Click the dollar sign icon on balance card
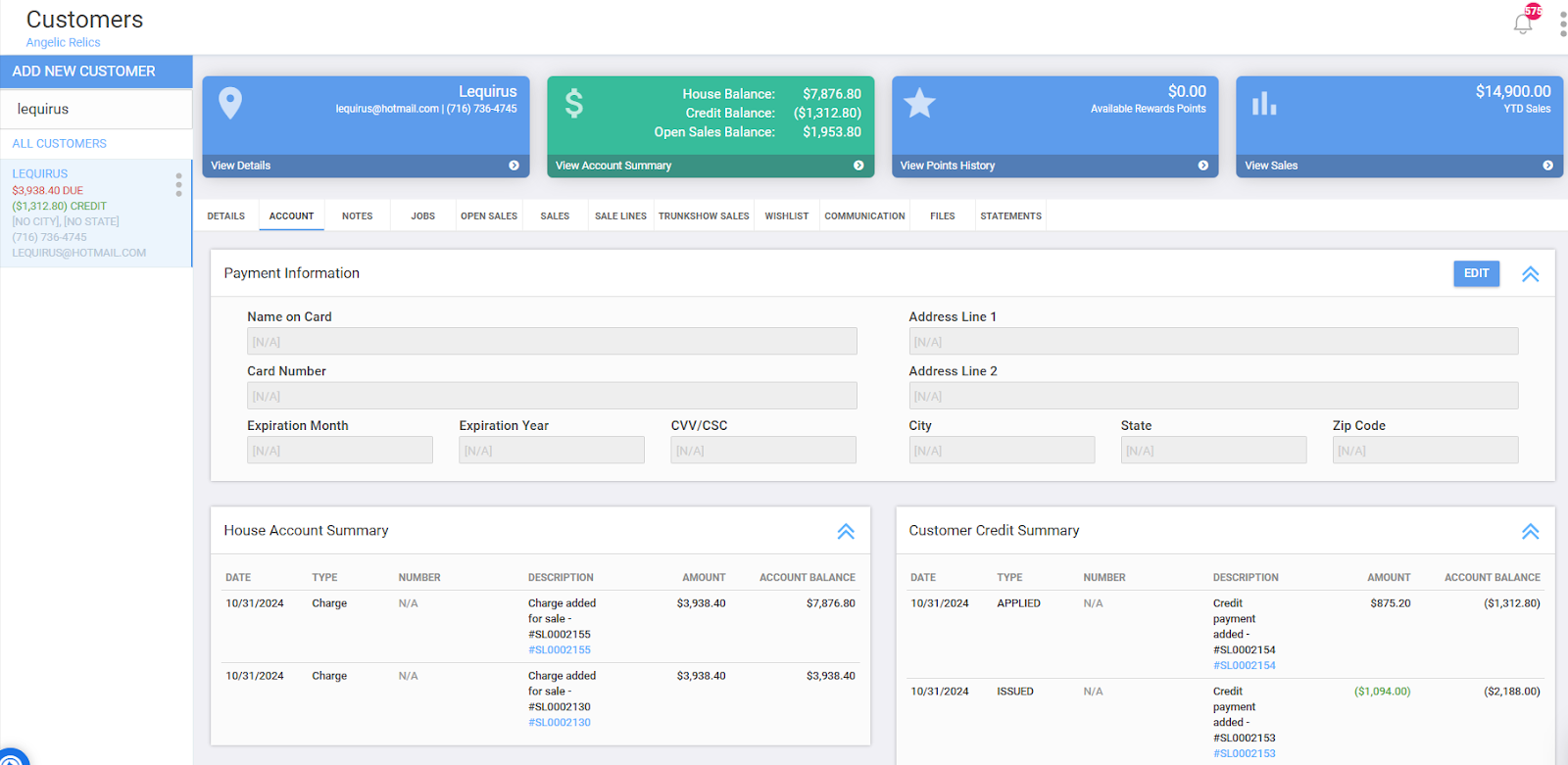Screen dimensions: 1568x765 pos(574,103)
